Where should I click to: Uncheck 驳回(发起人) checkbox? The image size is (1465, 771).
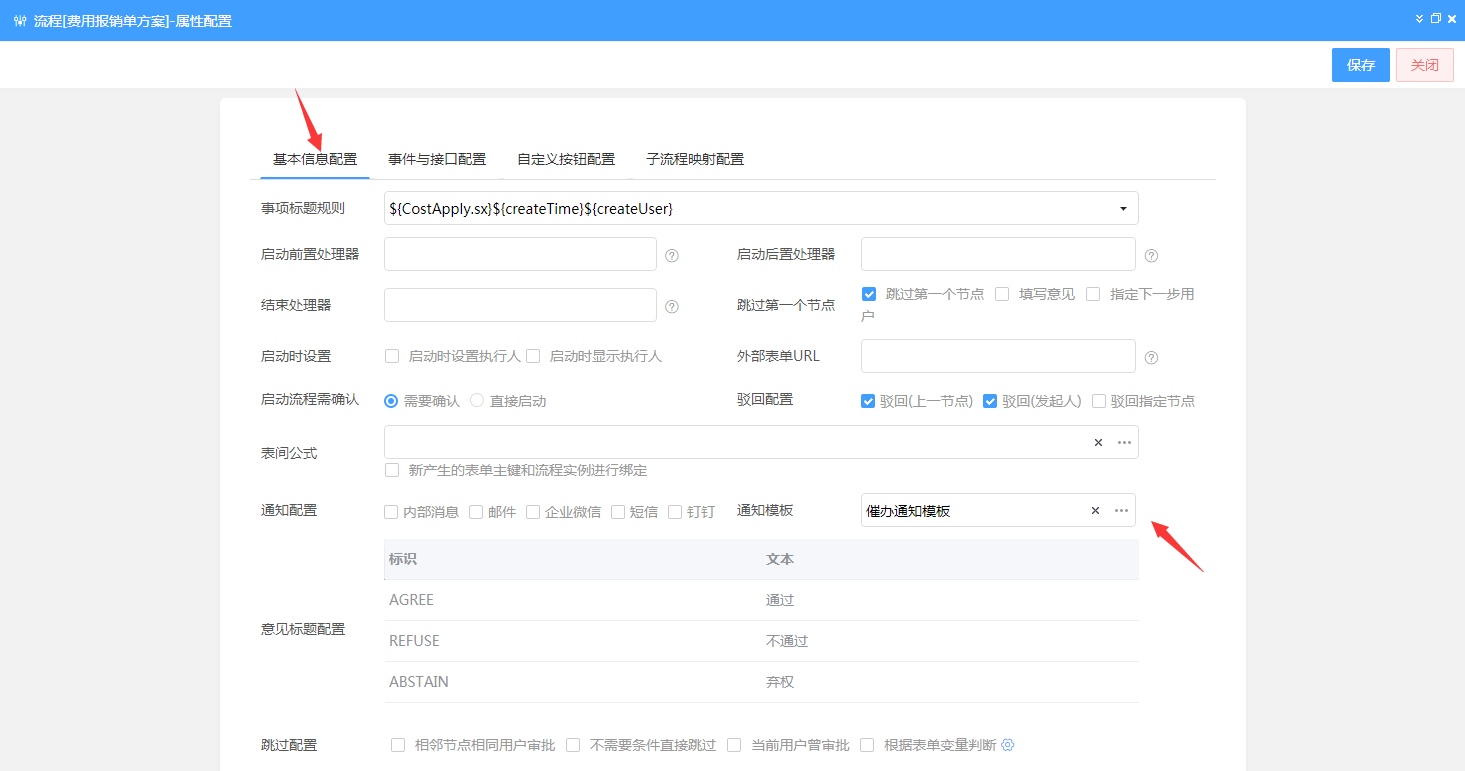(x=990, y=401)
